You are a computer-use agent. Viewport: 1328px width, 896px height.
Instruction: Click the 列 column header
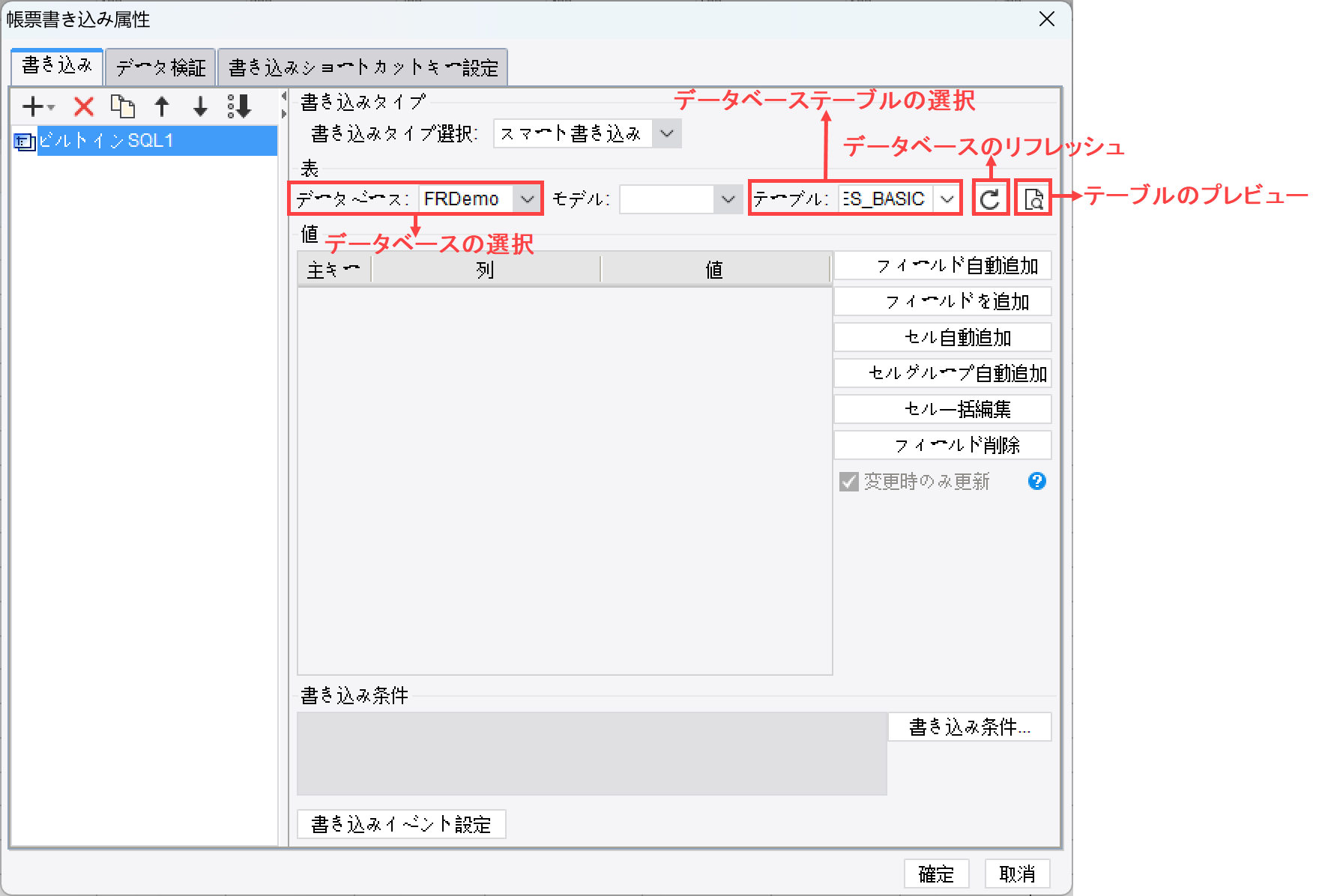[x=486, y=270]
